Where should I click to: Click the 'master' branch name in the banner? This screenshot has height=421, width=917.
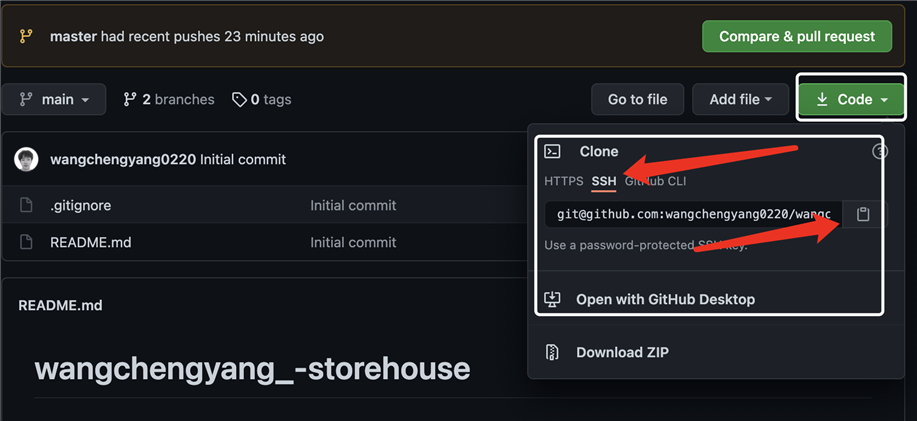(74, 36)
